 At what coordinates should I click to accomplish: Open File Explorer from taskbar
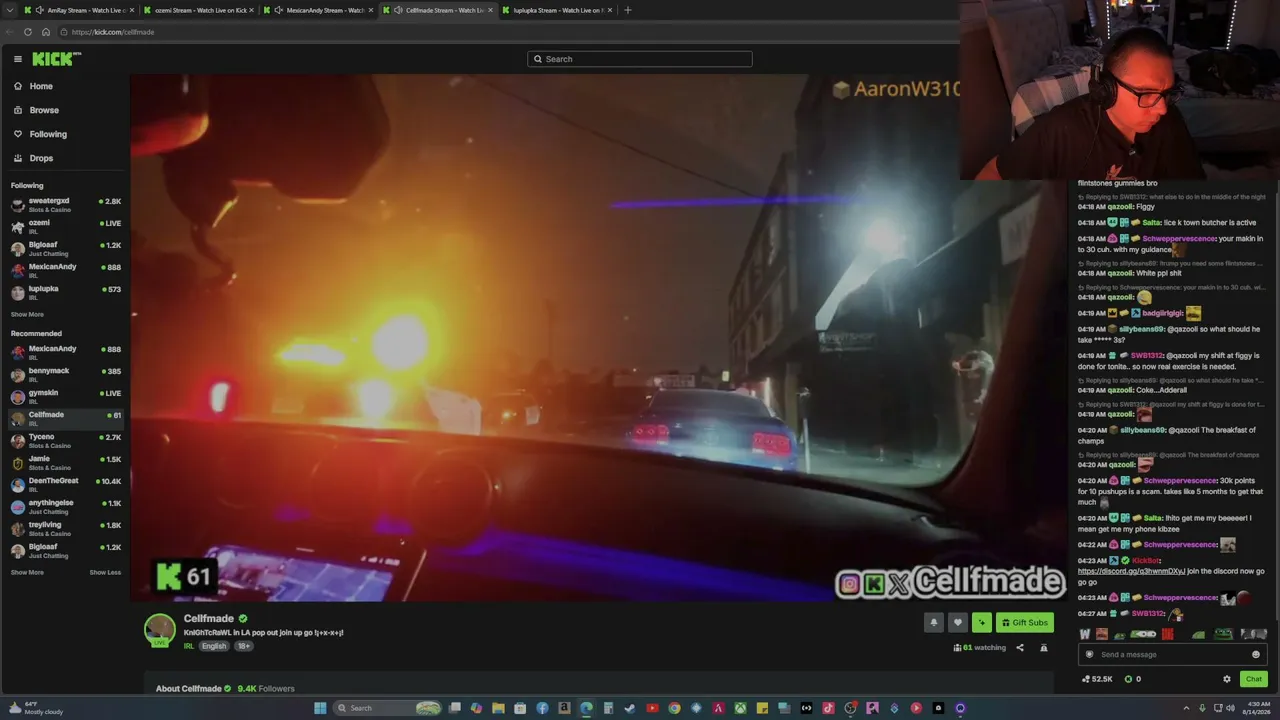click(x=498, y=708)
